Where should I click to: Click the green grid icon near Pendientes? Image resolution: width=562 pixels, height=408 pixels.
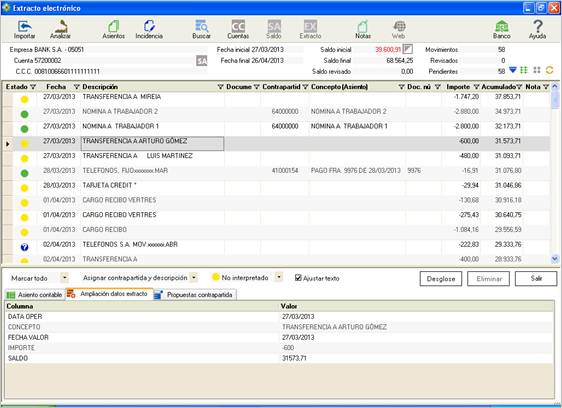[524, 70]
